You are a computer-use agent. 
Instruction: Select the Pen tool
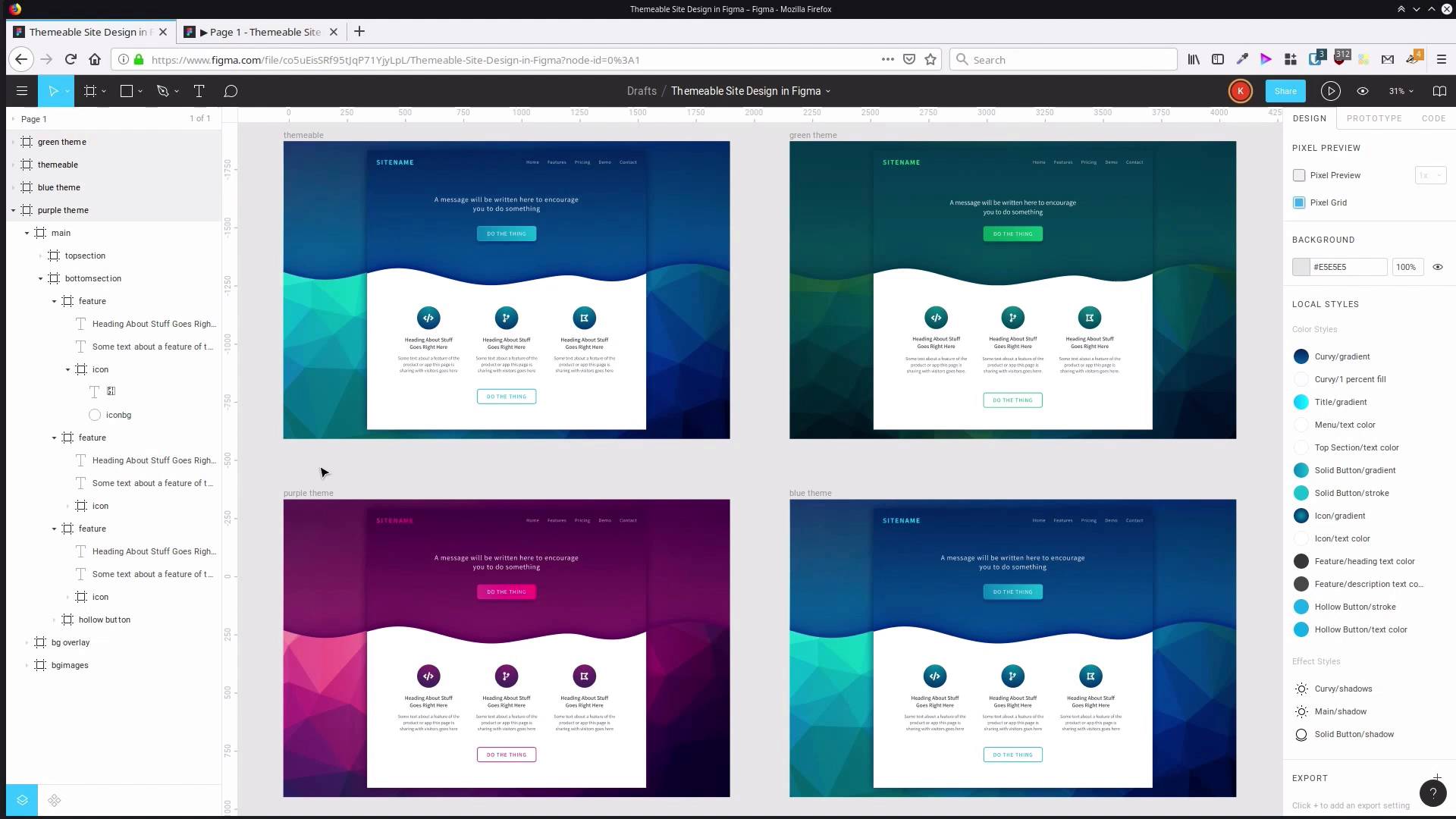click(x=162, y=91)
